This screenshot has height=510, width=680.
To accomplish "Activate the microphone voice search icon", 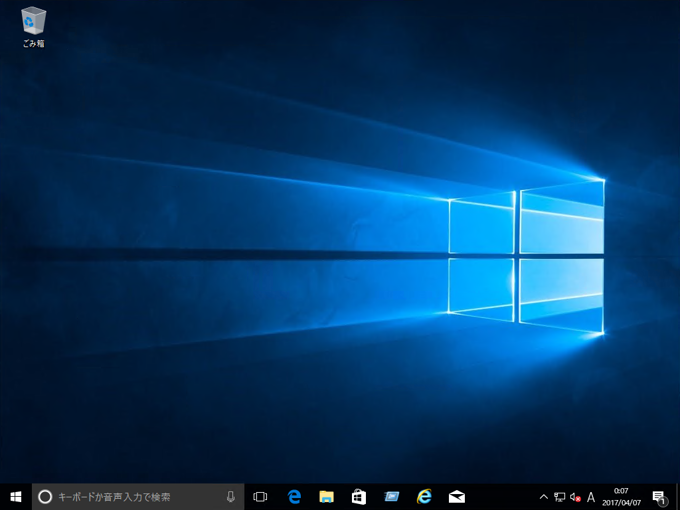I will point(231,497).
